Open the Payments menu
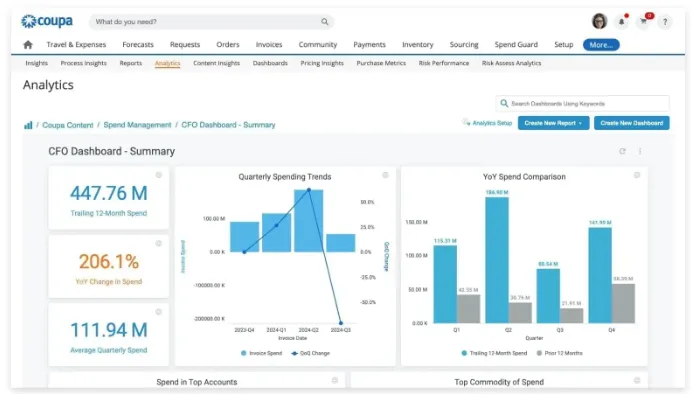The width and height of the screenshot is (697, 394). pos(369,44)
